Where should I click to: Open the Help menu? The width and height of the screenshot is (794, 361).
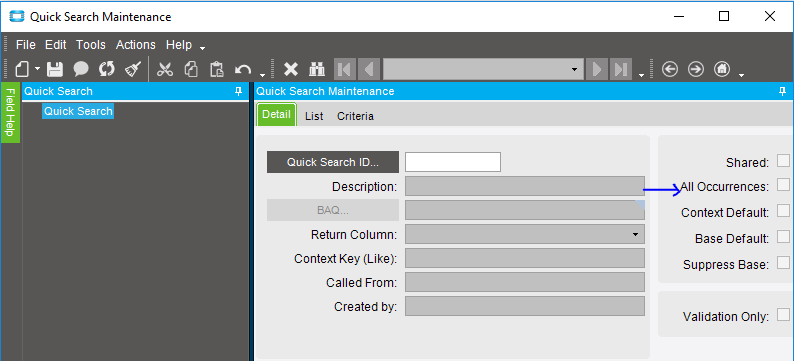coord(179,45)
